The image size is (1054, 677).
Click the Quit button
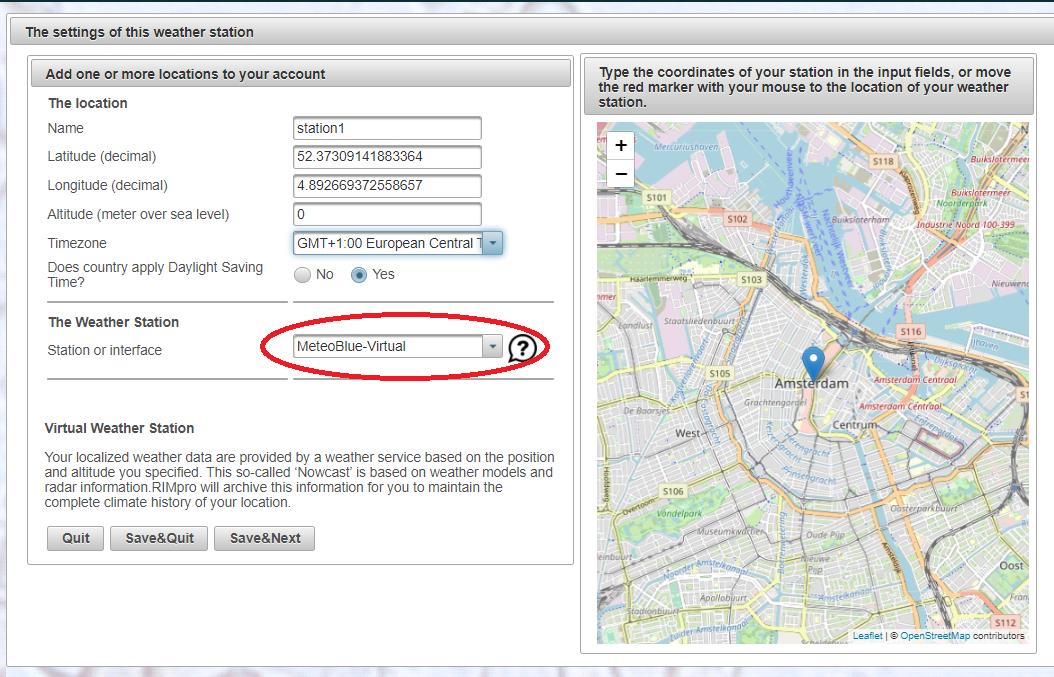point(74,538)
